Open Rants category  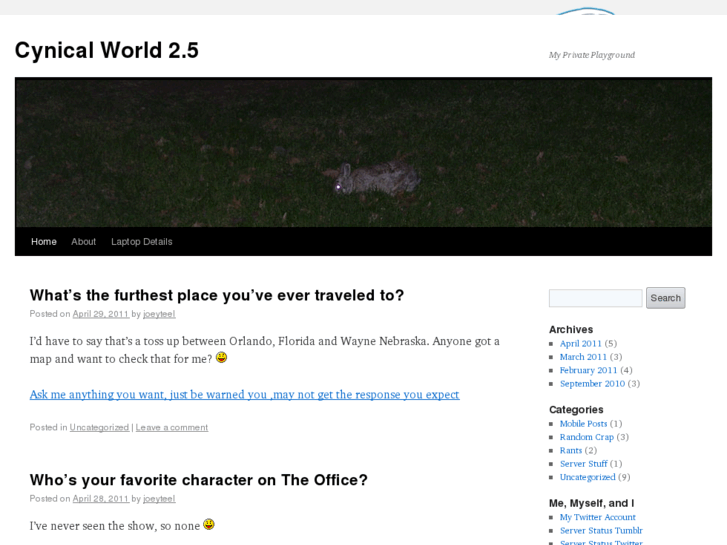click(x=571, y=451)
